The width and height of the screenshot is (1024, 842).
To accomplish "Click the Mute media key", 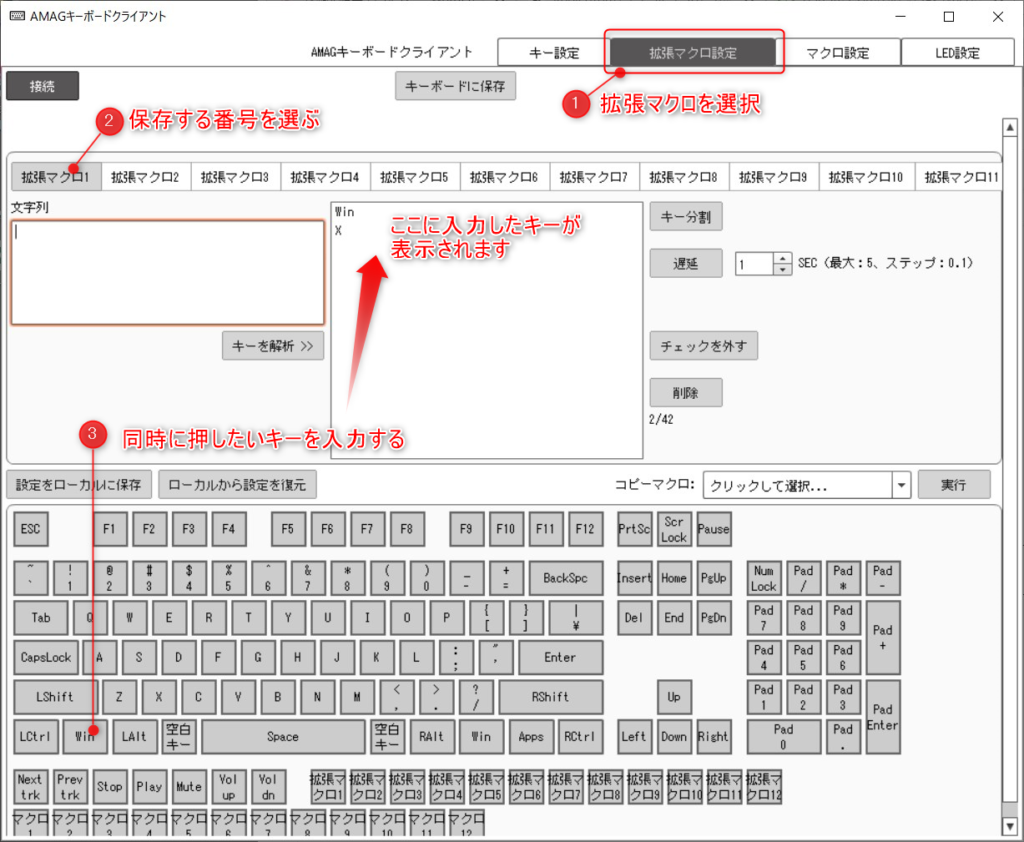I will [x=189, y=786].
